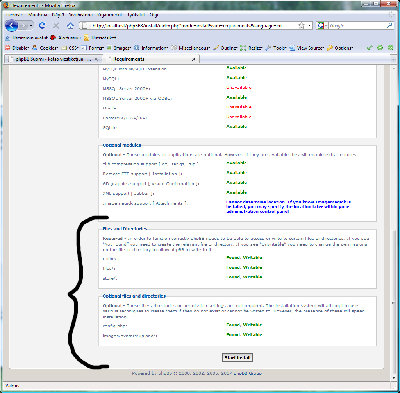Viewport: 400px width, 393px height.
Task: Open the Forms toolbar menu
Action: click(93, 48)
